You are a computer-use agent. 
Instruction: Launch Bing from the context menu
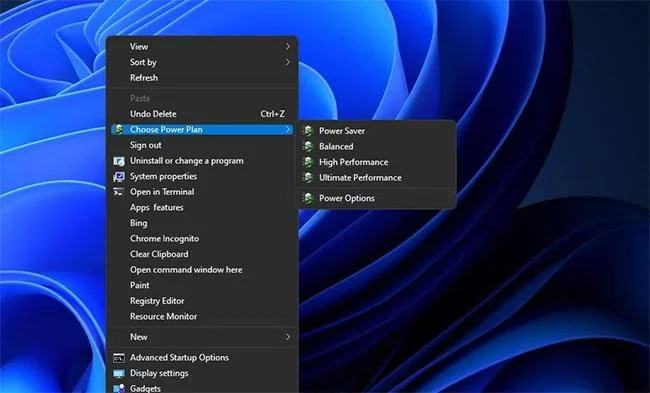tap(202, 223)
